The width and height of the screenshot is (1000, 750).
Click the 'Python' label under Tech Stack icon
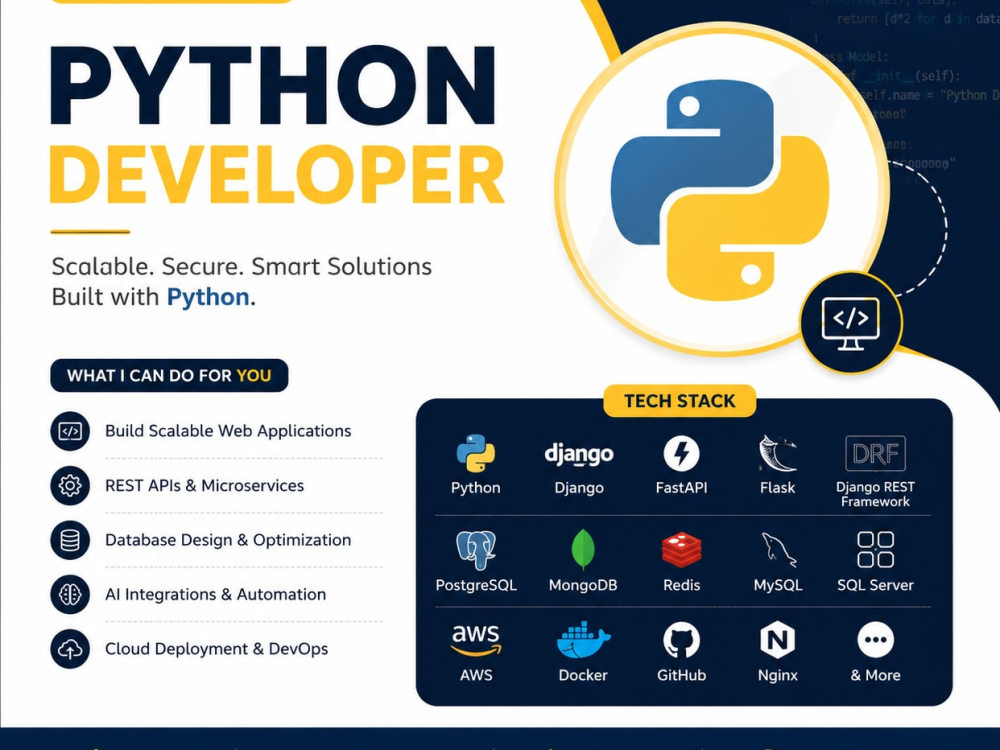(x=476, y=488)
